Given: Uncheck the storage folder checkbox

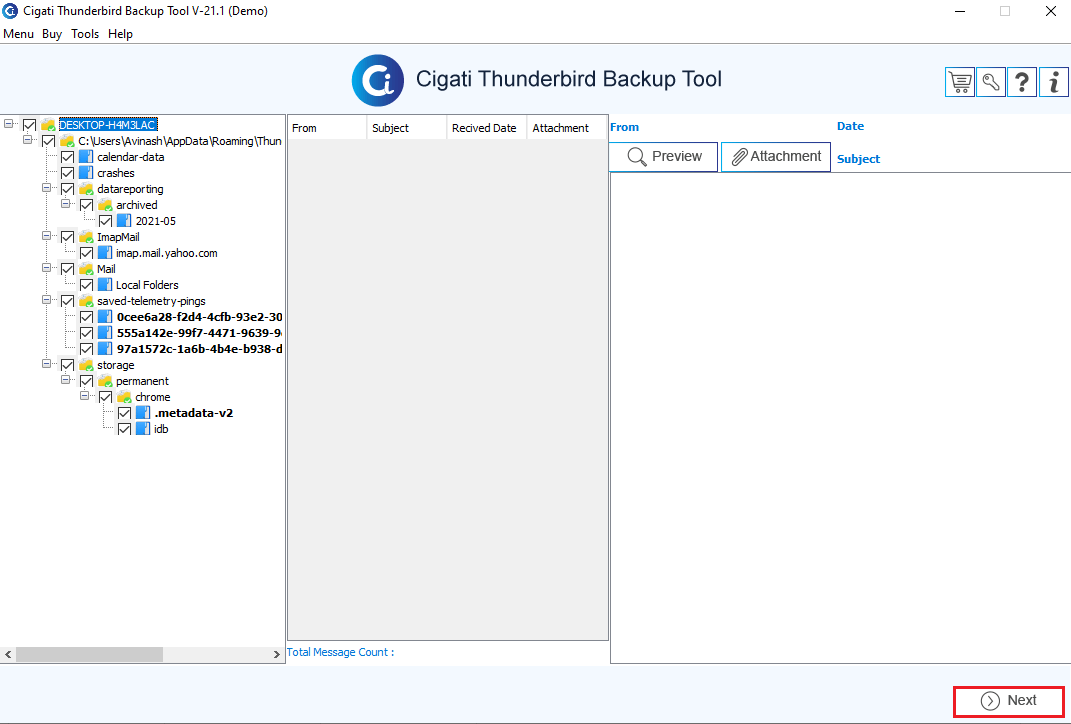Looking at the screenshot, I should coord(68,365).
